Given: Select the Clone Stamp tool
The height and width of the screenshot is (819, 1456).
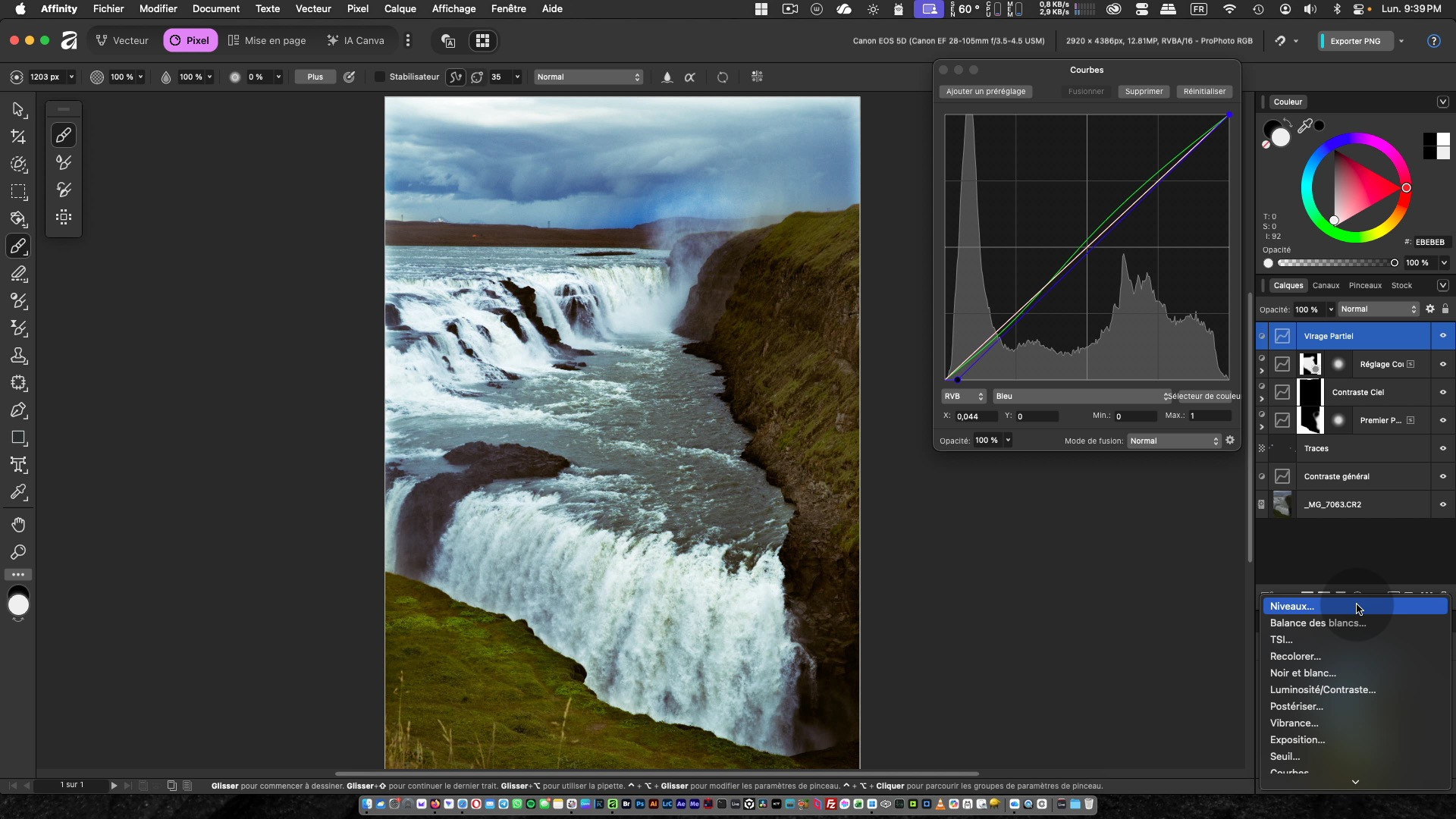Looking at the screenshot, I should [18, 356].
